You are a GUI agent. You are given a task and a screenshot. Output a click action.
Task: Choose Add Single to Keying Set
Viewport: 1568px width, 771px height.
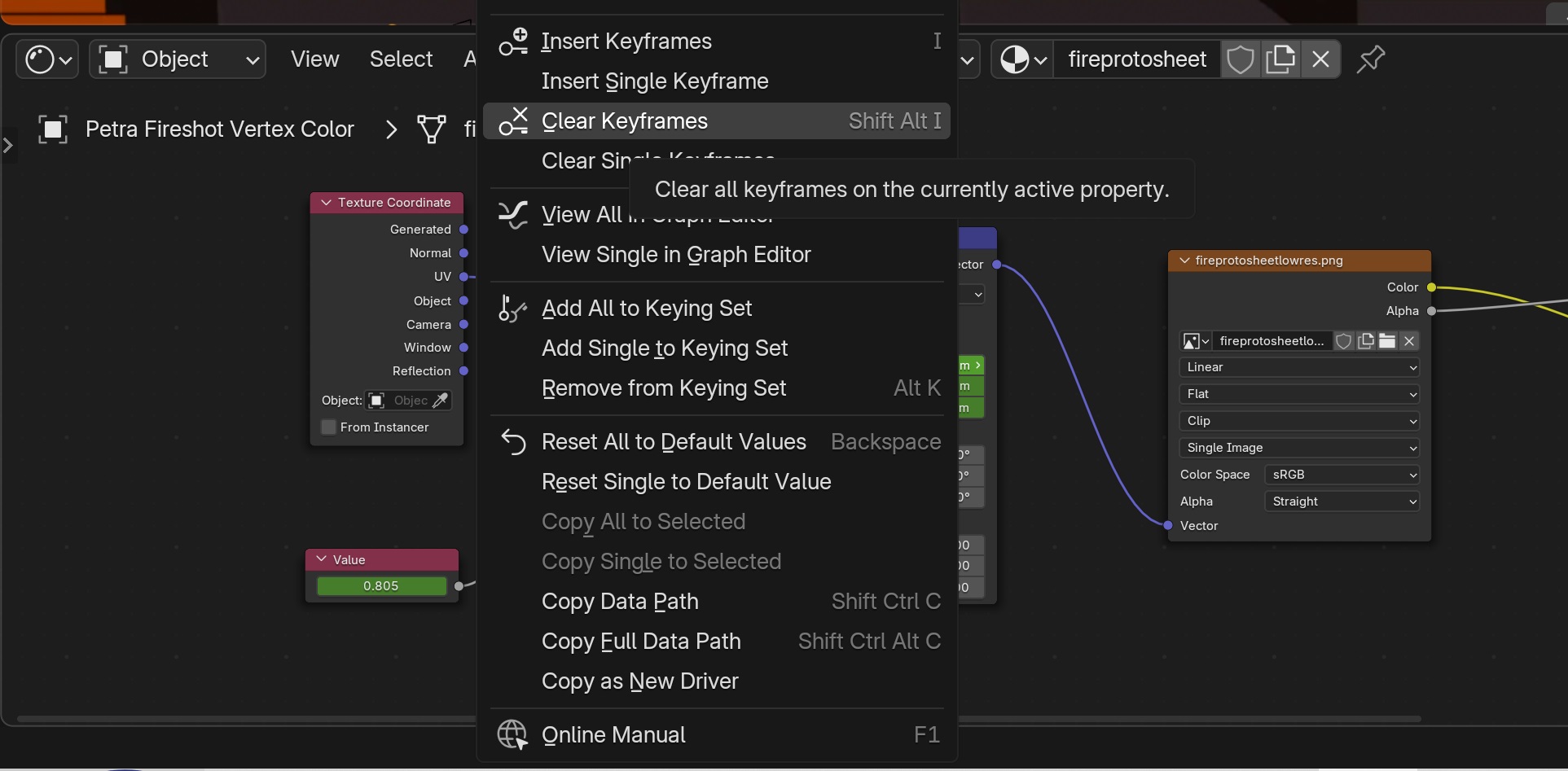(717, 348)
